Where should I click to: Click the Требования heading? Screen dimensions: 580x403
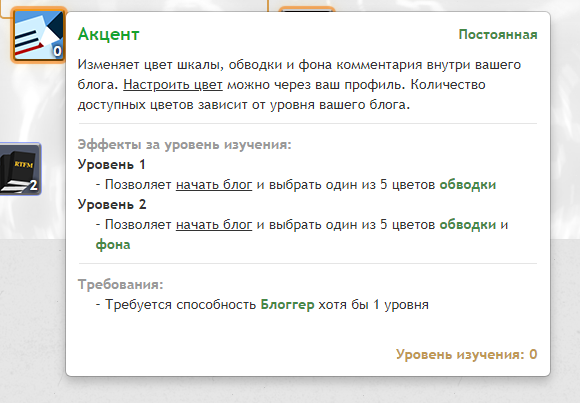pyautogui.click(x=120, y=284)
